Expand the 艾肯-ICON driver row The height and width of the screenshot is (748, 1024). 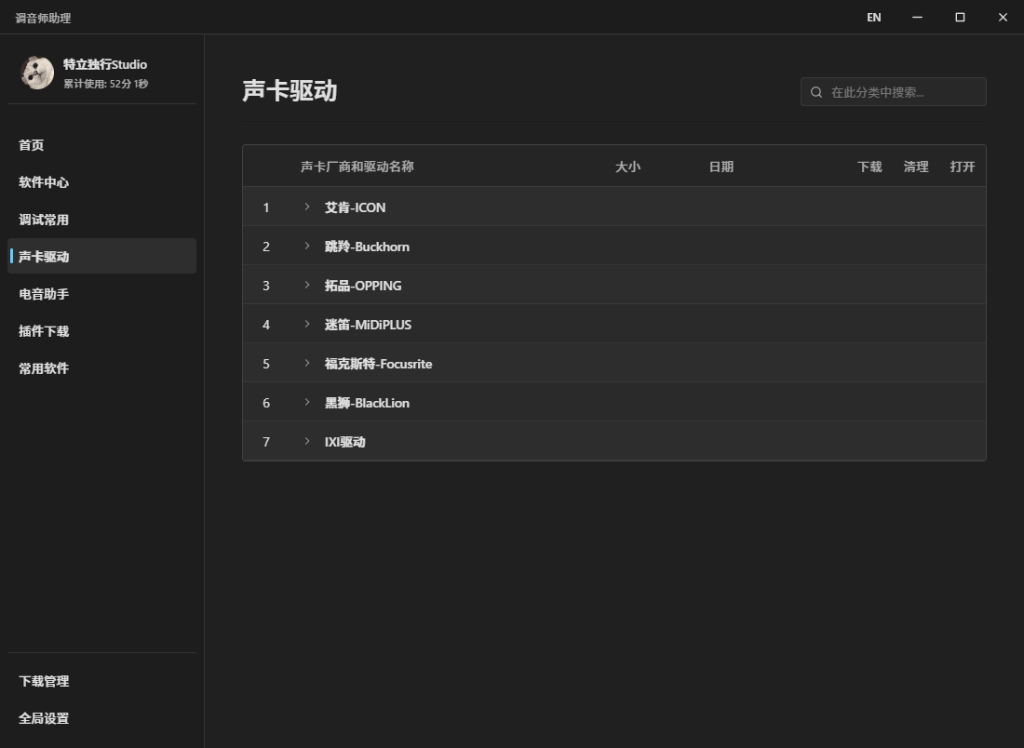308,207
